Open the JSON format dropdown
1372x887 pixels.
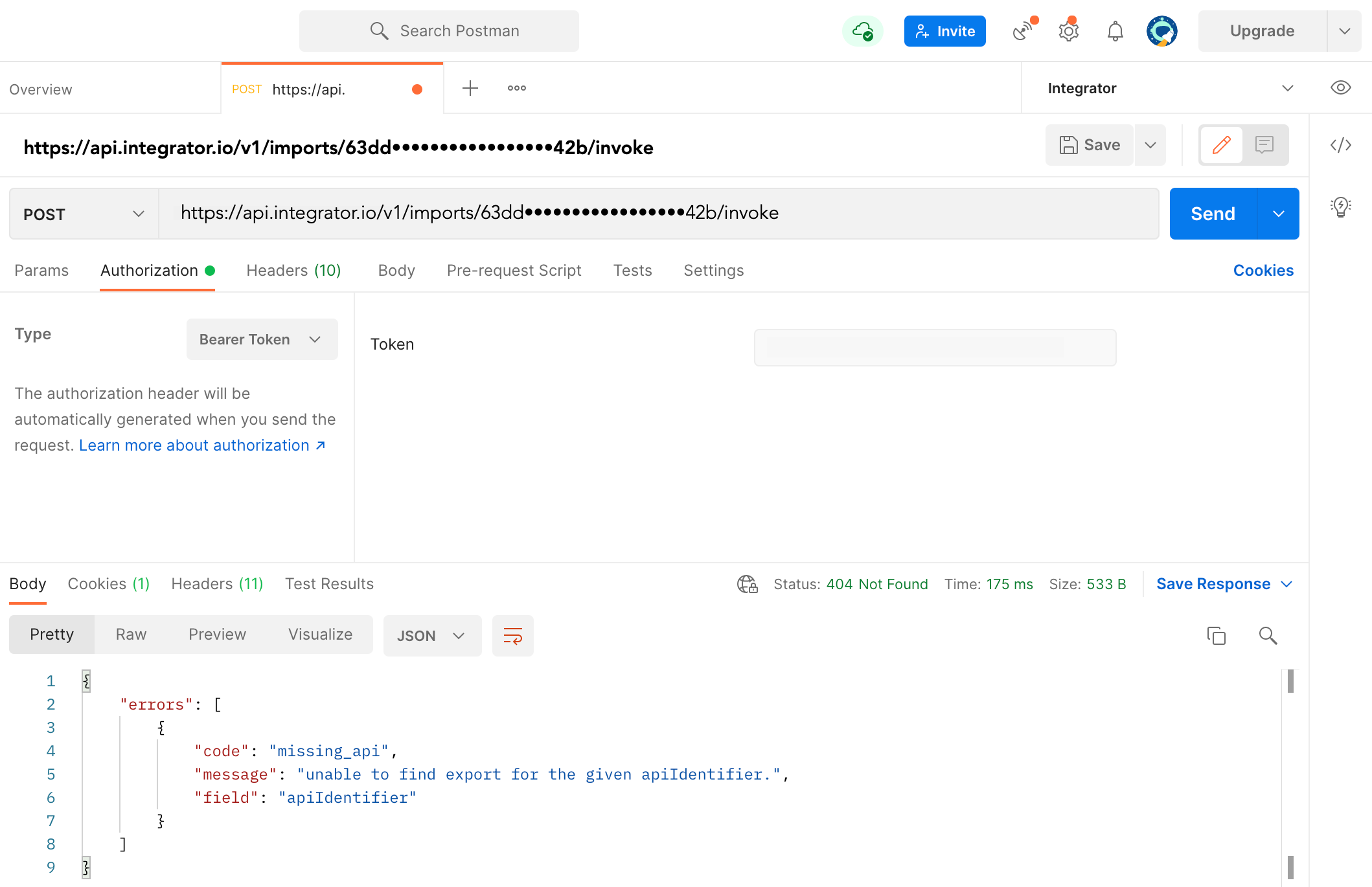(432, 636)
